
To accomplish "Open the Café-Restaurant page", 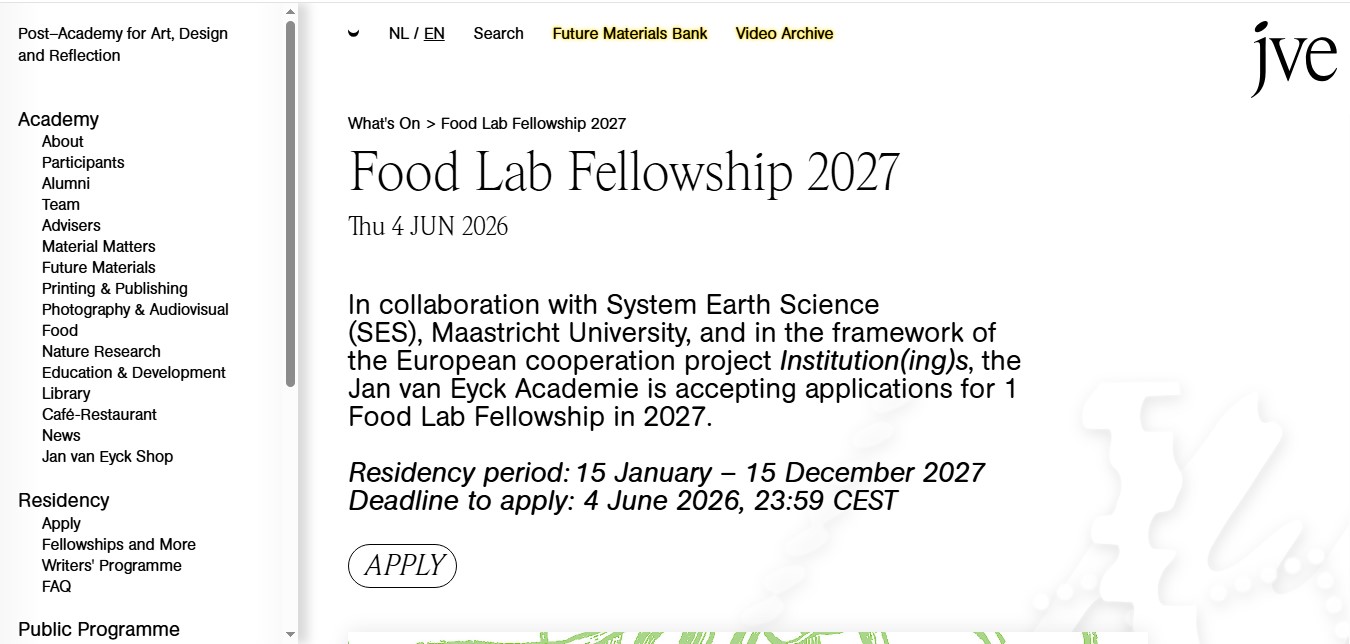I will tap(99, 415).
